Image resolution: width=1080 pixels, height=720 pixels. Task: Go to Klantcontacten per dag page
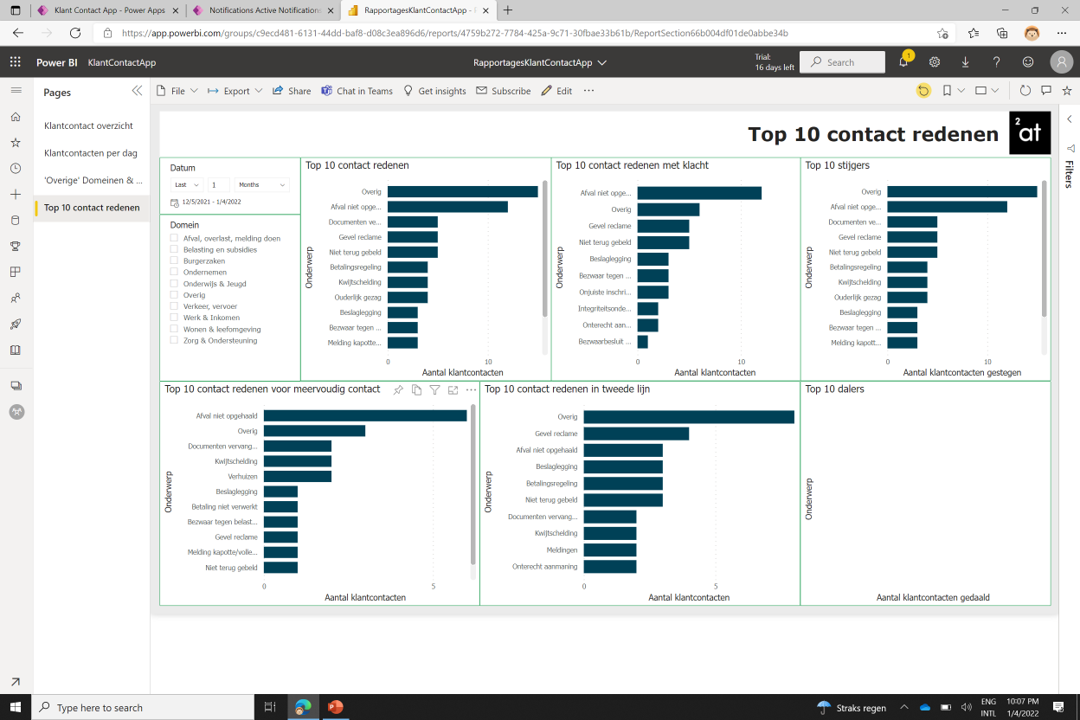pyautogui.click(x=91, y=153)
